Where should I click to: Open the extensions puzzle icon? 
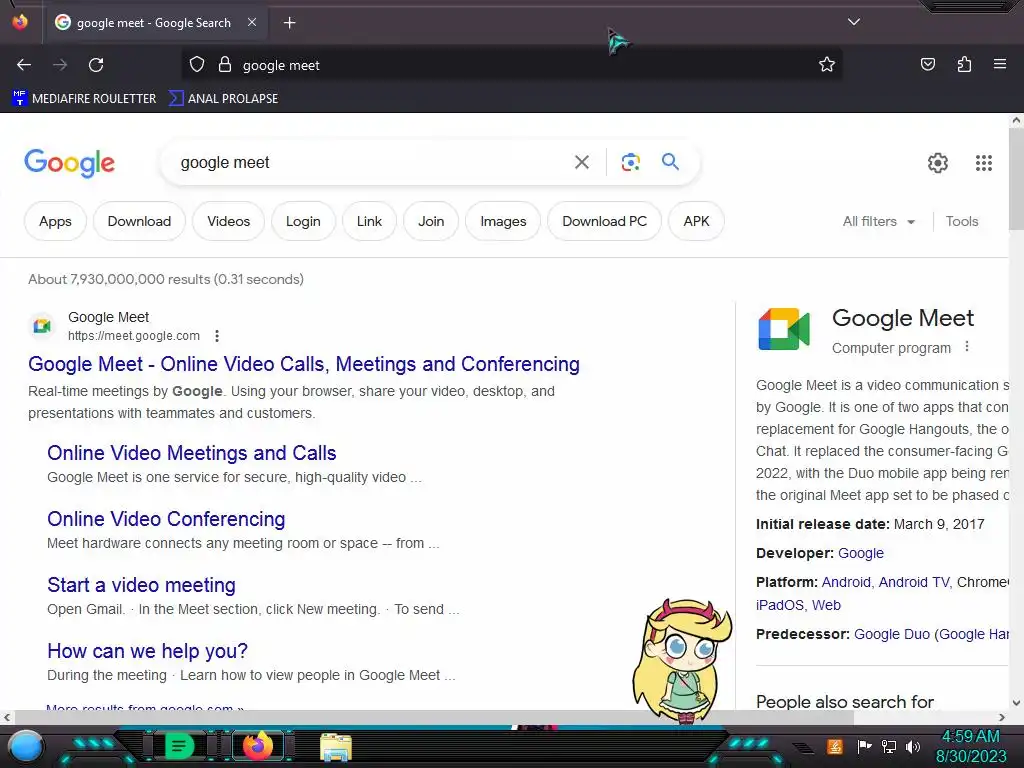964,64
